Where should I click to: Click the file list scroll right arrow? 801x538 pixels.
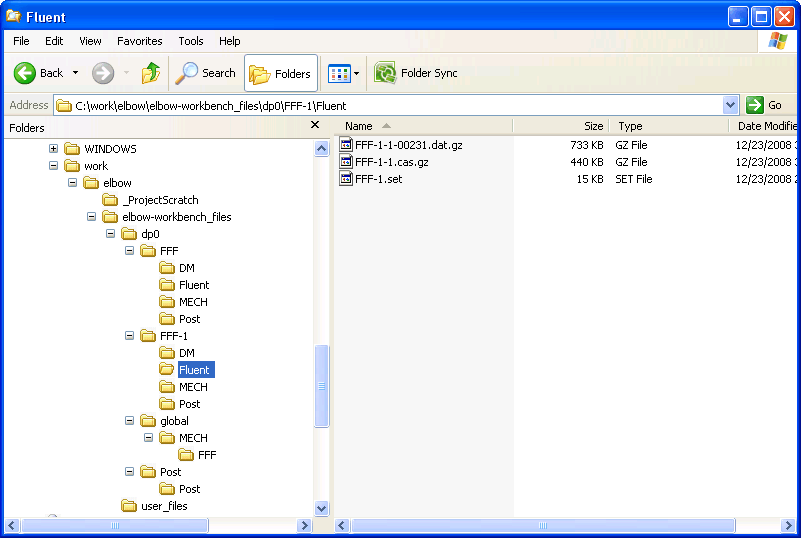[x=788, y=525]
